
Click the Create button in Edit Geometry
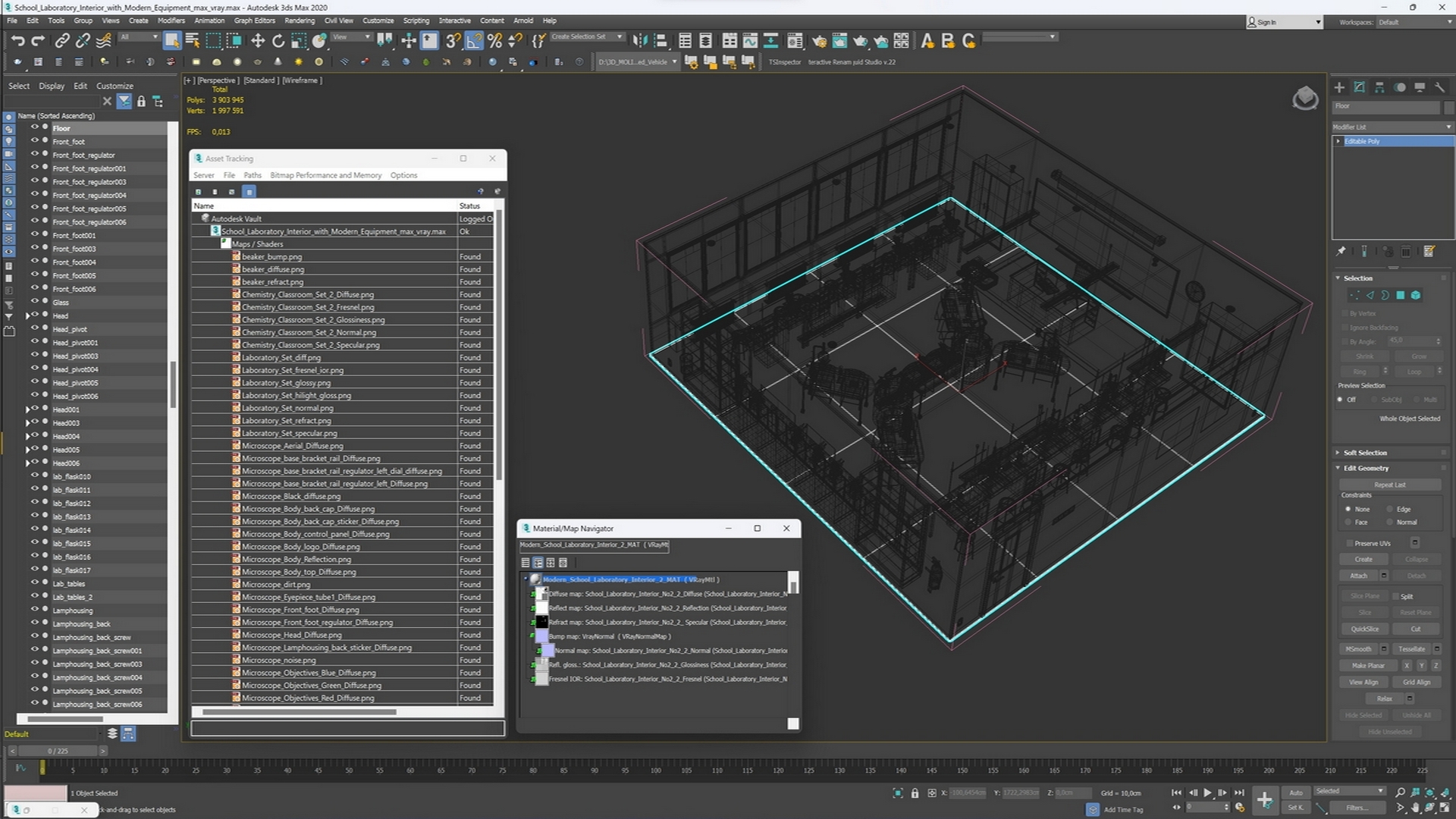pos(1363,560)
